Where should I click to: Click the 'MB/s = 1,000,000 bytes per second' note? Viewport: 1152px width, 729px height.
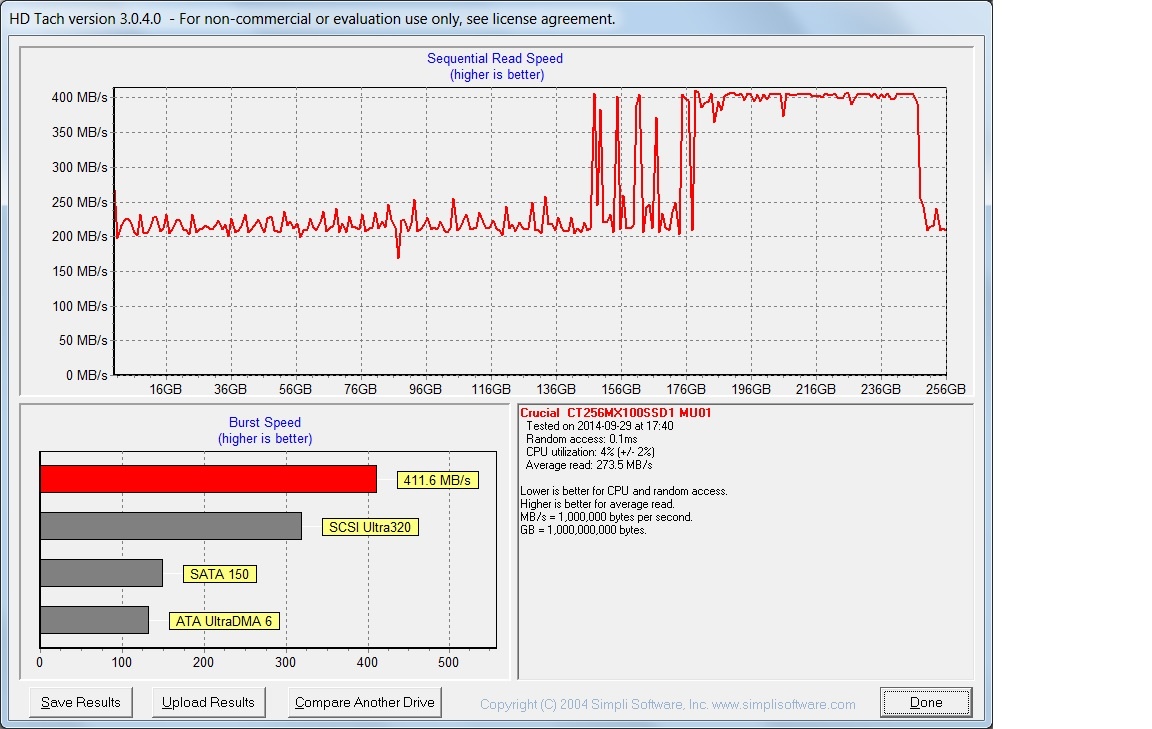pos(606,517)
